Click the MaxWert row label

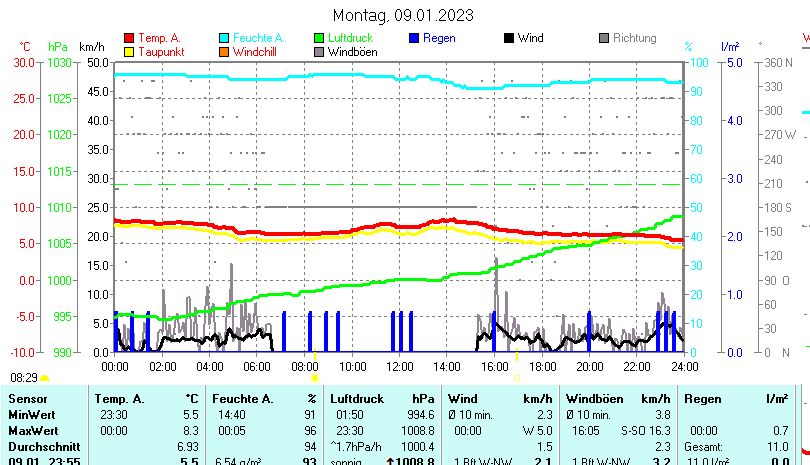(32, 430)
